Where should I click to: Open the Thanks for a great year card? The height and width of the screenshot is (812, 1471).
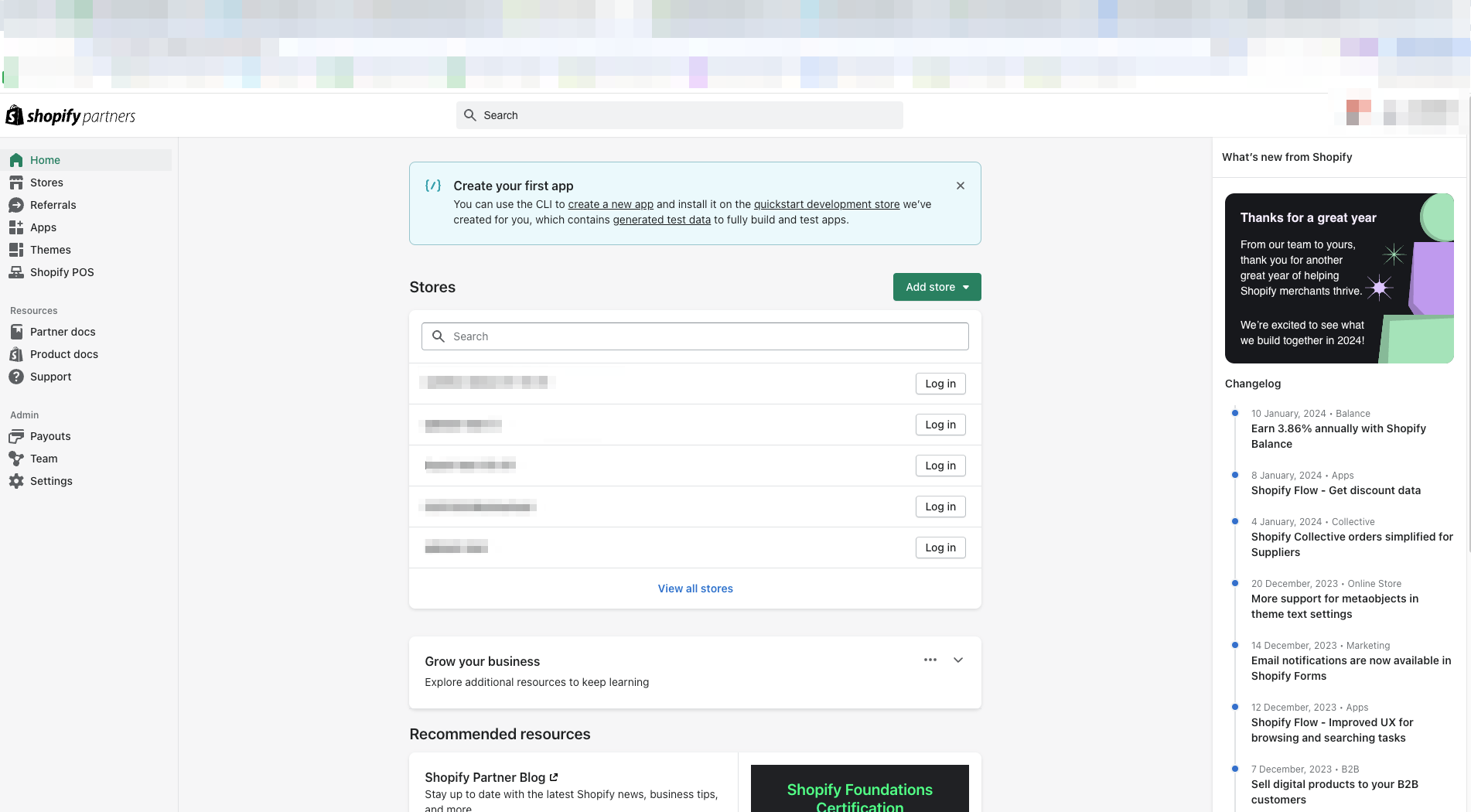click(x=1339, y=278)
